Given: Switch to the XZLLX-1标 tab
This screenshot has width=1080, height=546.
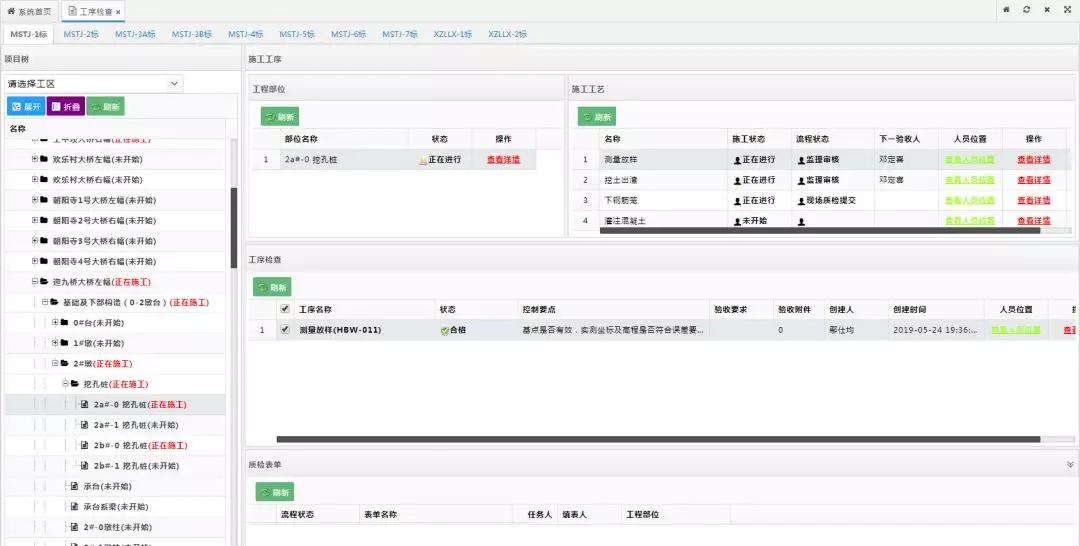Looking at the screenshot, I should [x=453, y=34].
